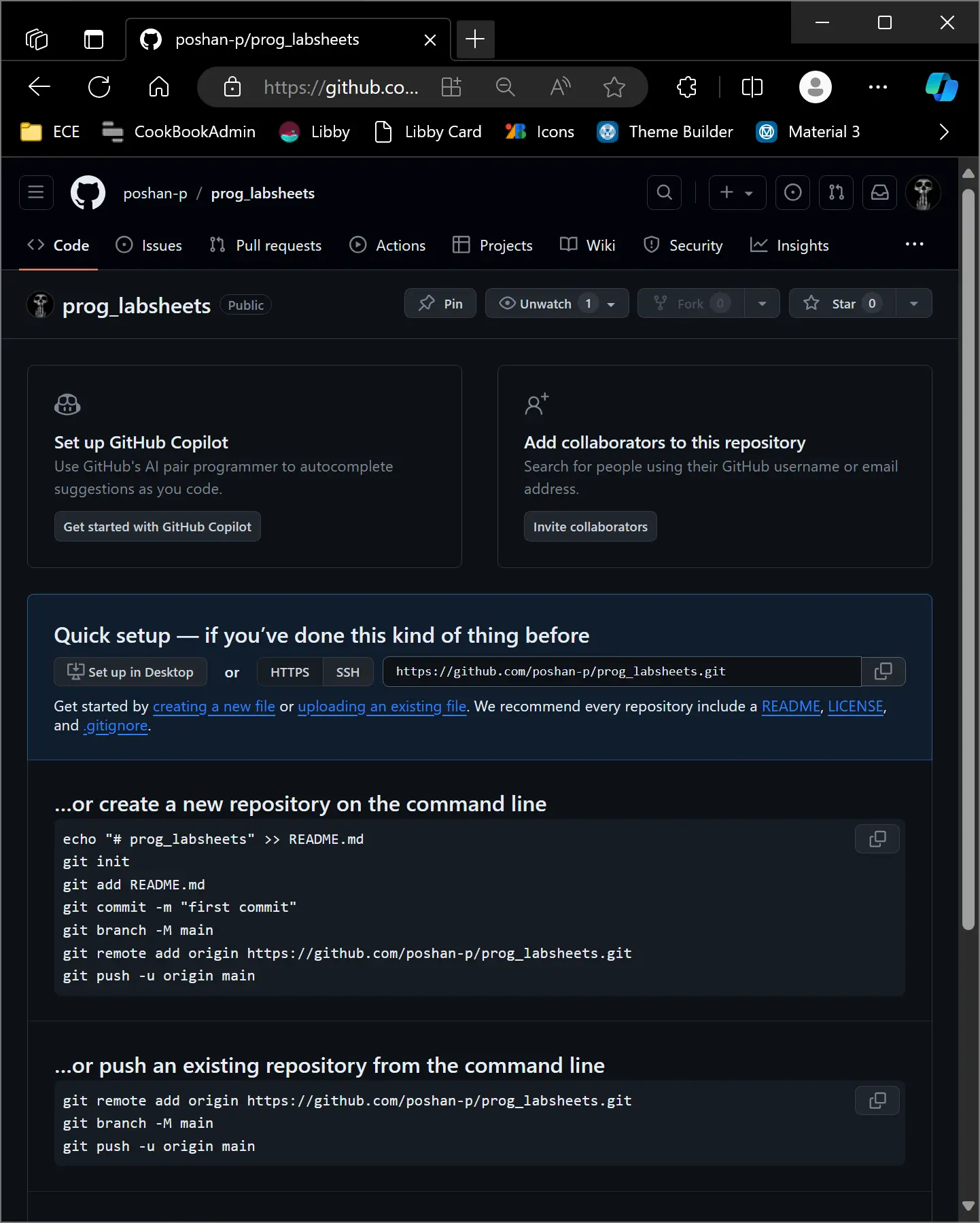This screenshot has width=980, height=1223.
Task: Open browser profile avatar
Action: (x=816, y=87)
